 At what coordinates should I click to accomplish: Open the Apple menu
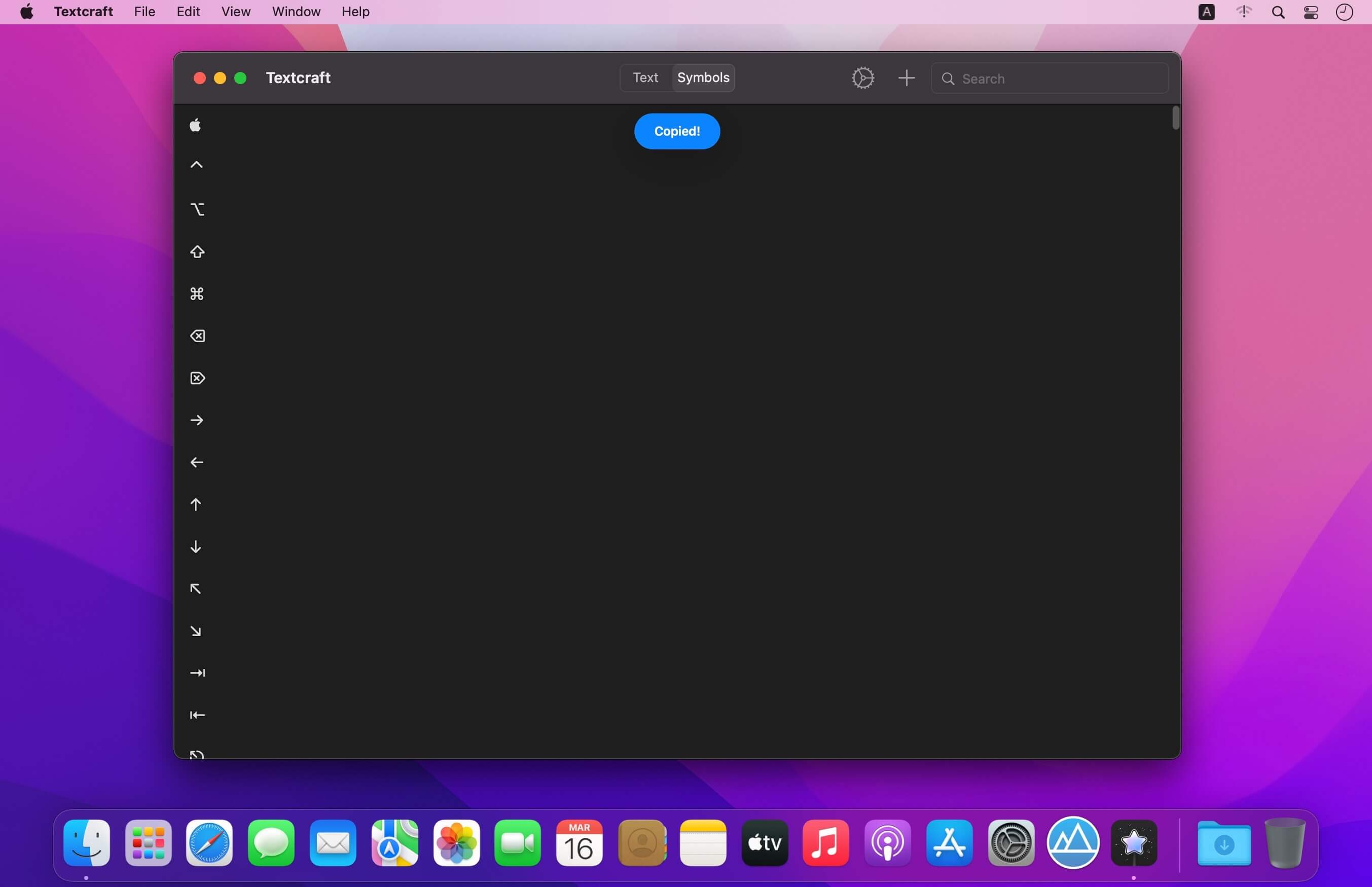[x=26, y=12]
